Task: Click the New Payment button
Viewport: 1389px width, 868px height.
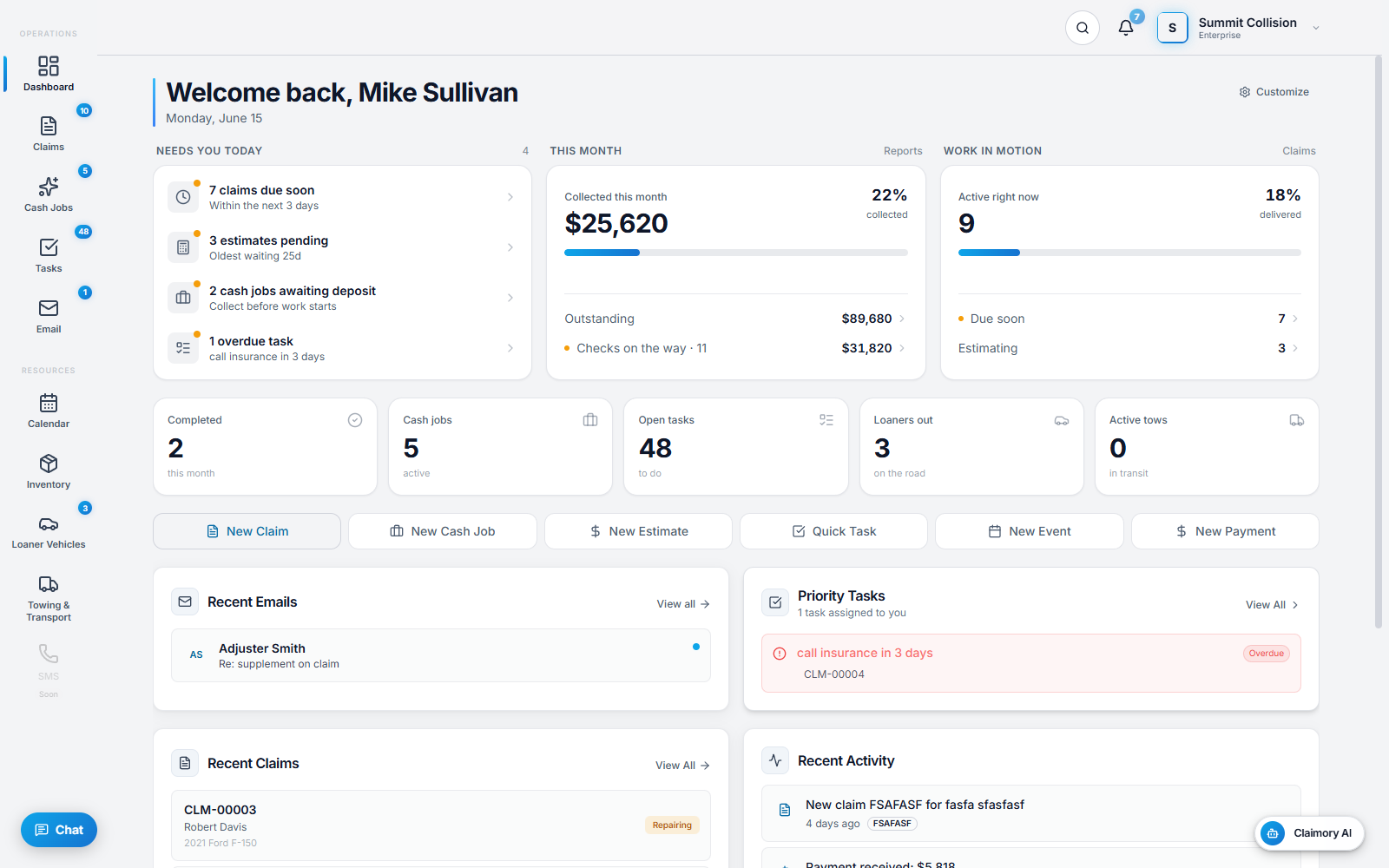Action: [1225, 531]
